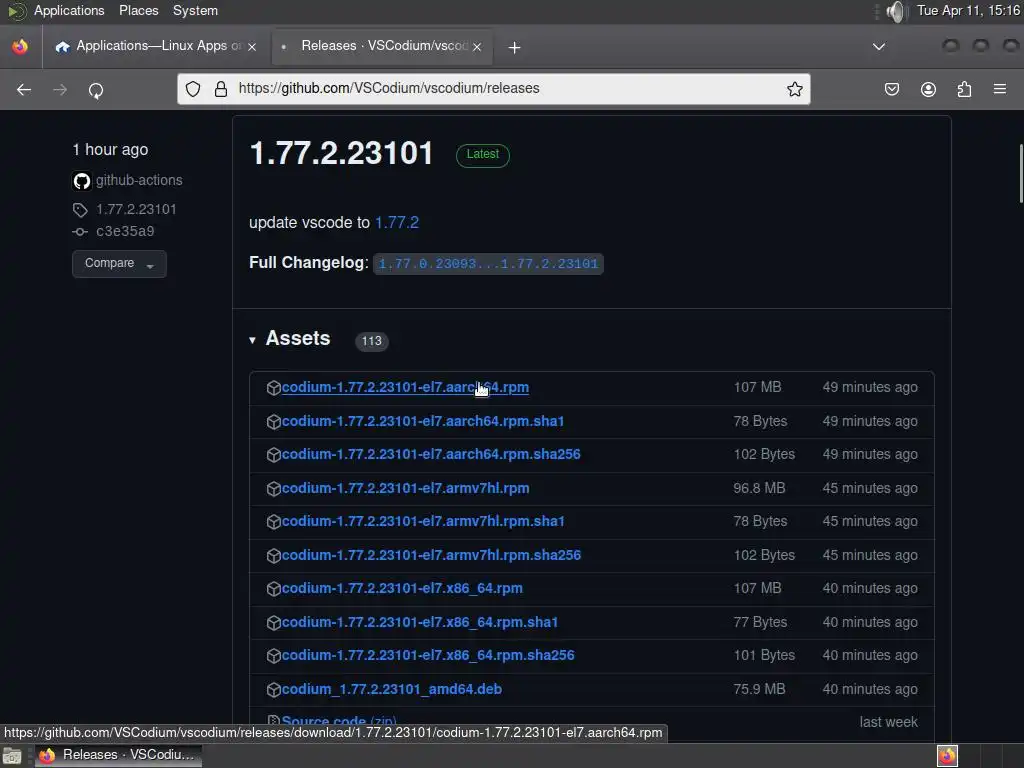Open el7.armv7hl.rpm.sha1 link
This screenshot has height=768, width=1024.
[x=423, y=522]
